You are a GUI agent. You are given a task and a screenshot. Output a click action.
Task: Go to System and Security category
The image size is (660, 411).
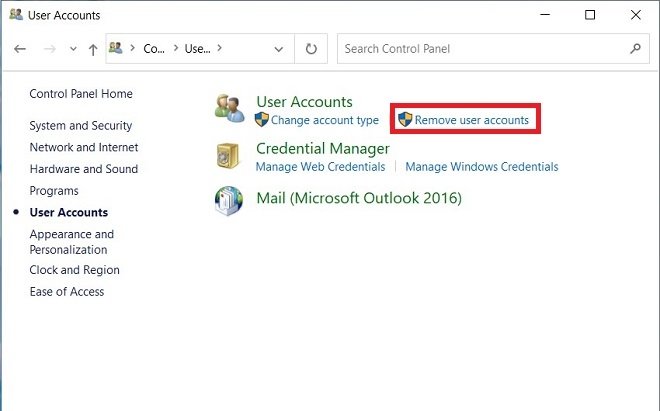click(x=81, y=125)
